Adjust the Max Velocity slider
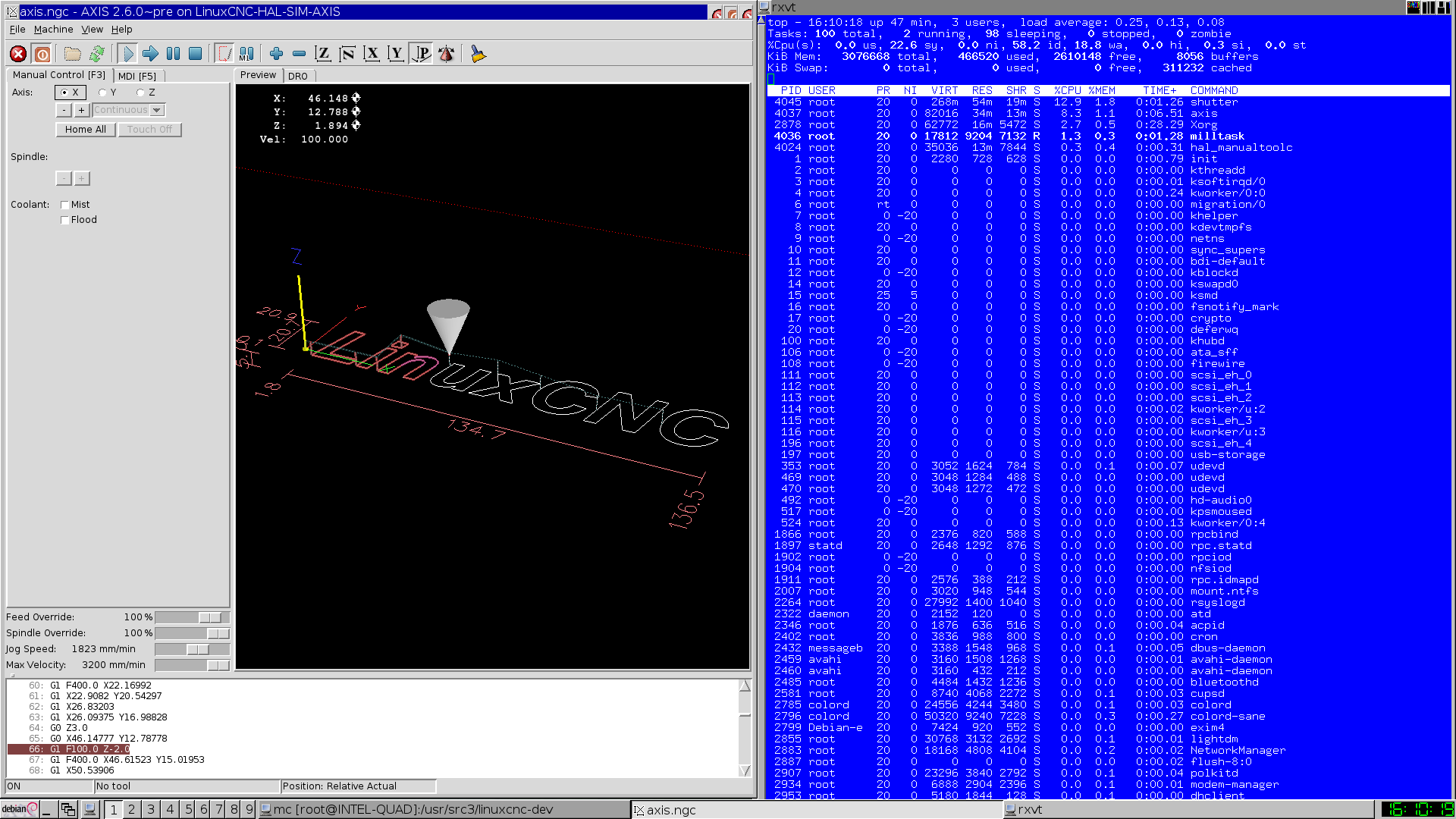The image size is (1456, 819). (x=192, y=666)
